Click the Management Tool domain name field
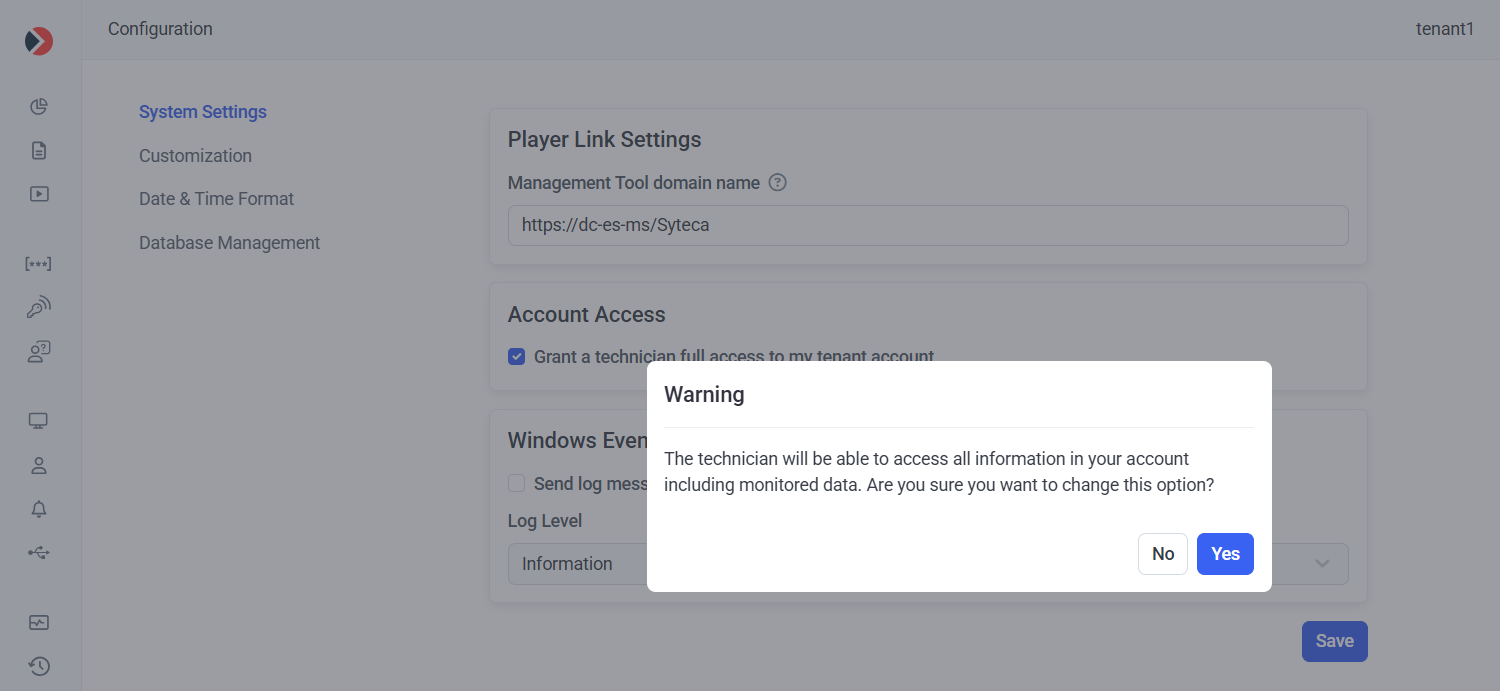This screenshot has height=691, width=1500. [927, 226]
